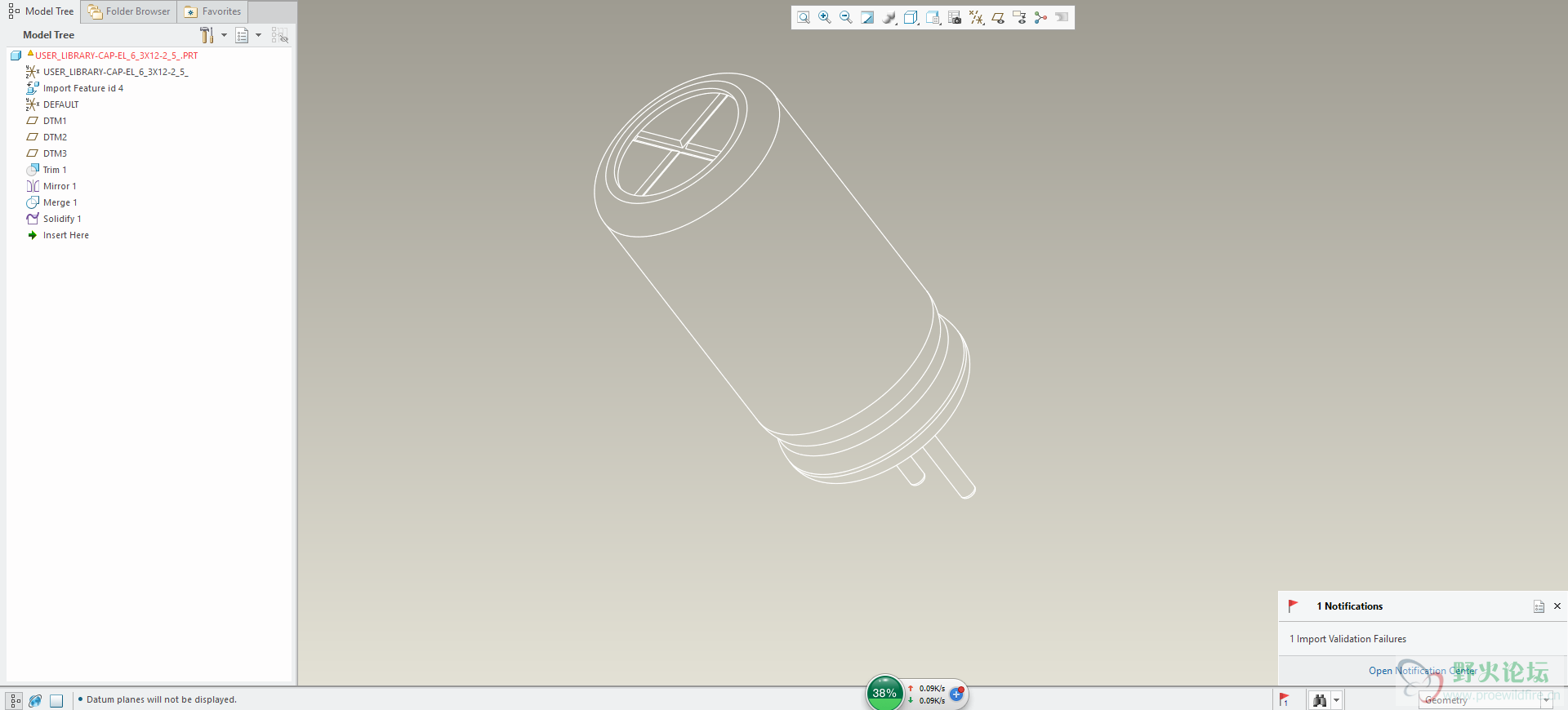
Task: Click the Model Tree show list icon
Action: [242, 35]
